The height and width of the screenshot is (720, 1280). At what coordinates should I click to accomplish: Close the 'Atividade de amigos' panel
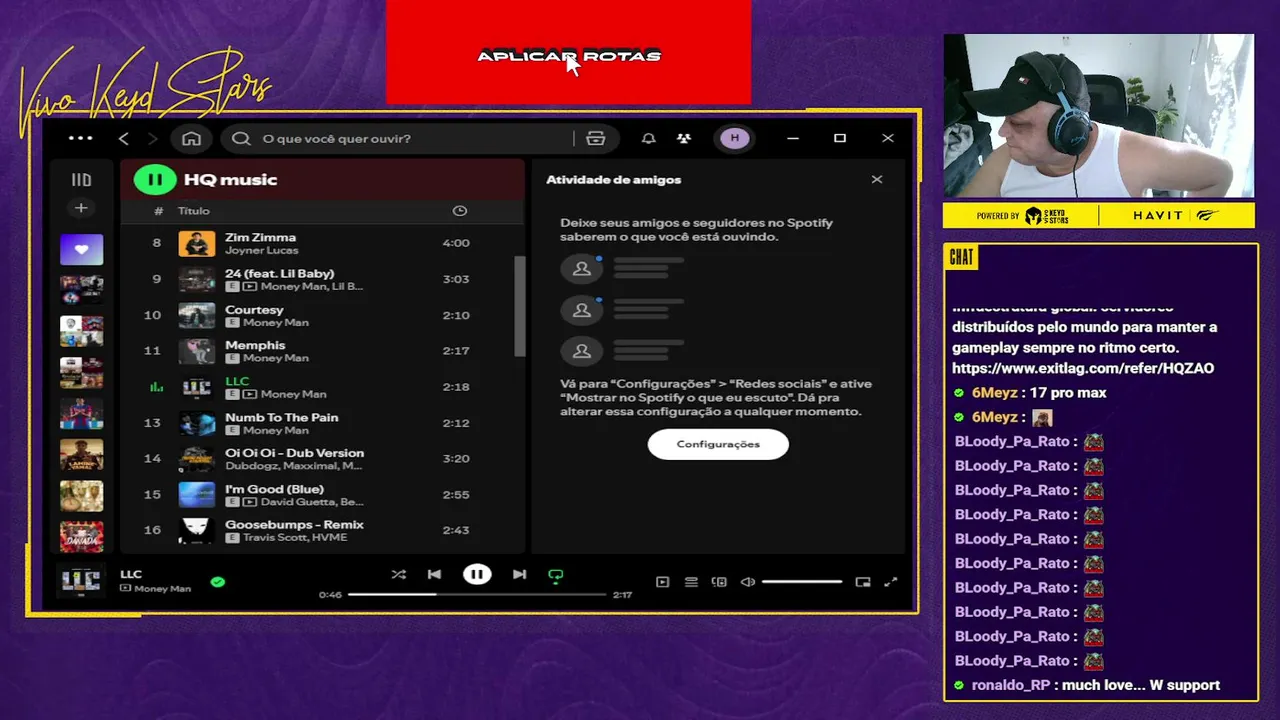(877, 180)
